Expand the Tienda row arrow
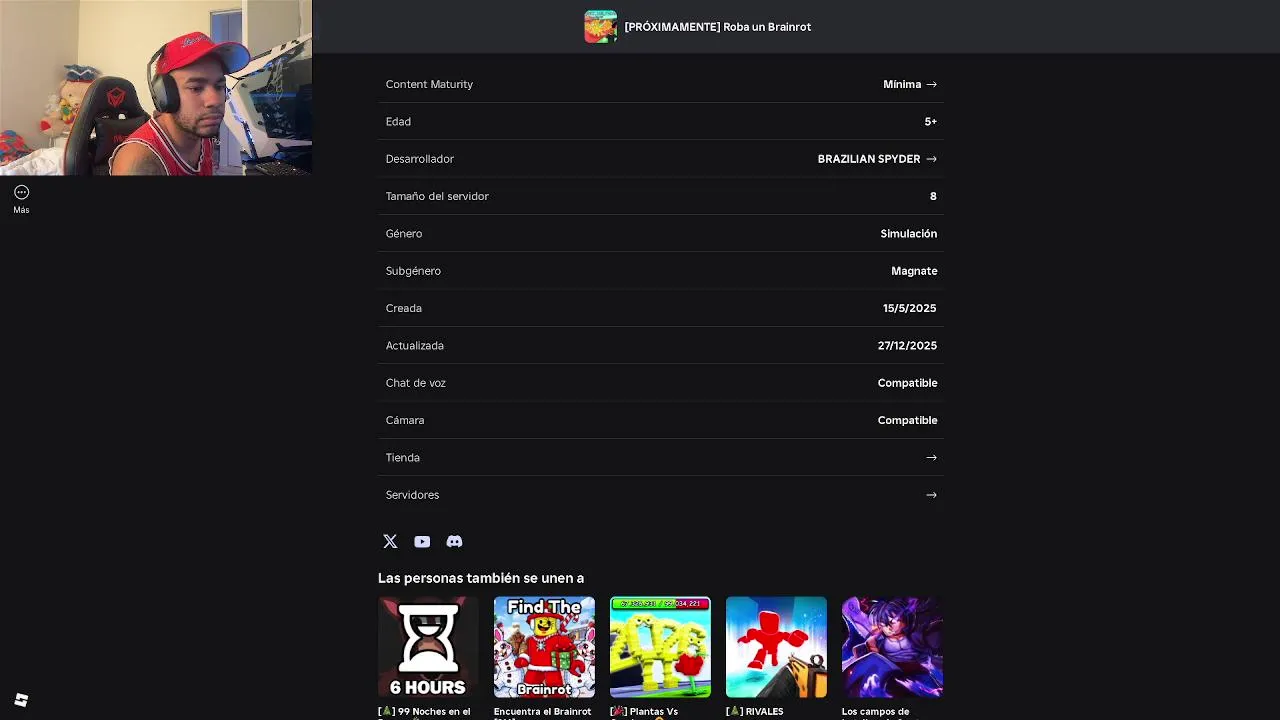Screen dimensions: 1280x720 tap(931, 457)
